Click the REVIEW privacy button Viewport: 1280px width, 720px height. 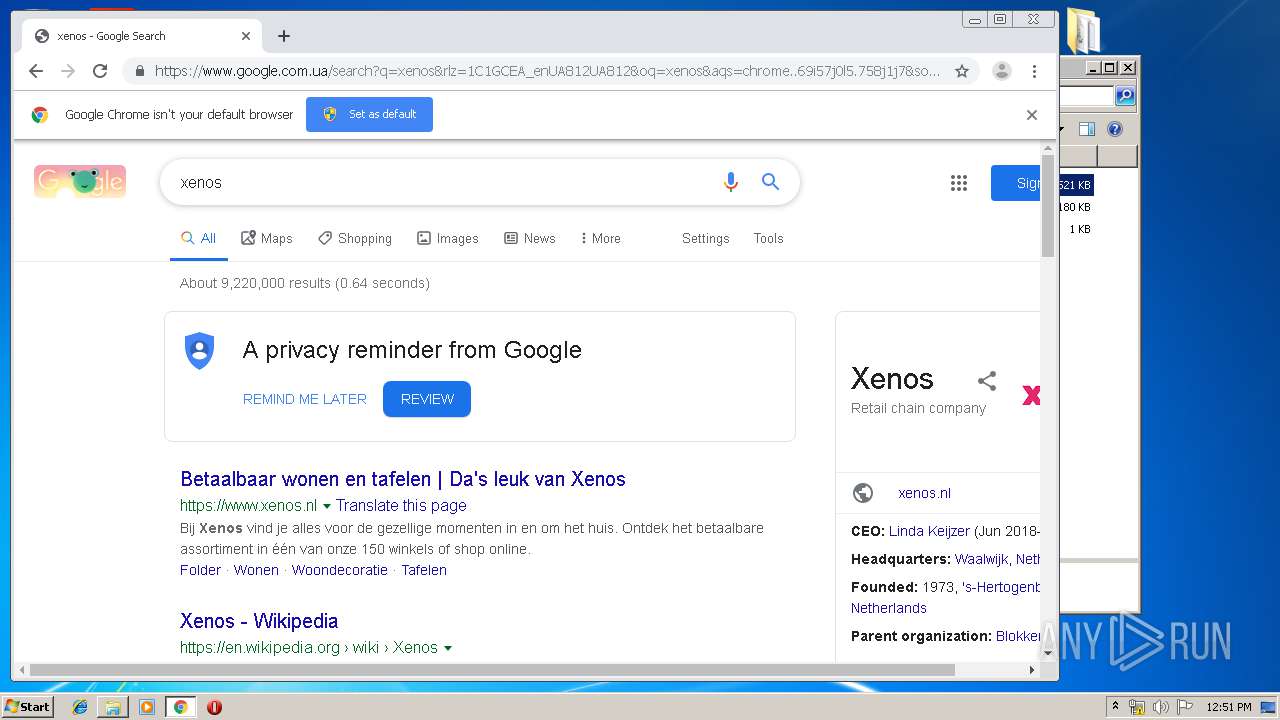427,399
